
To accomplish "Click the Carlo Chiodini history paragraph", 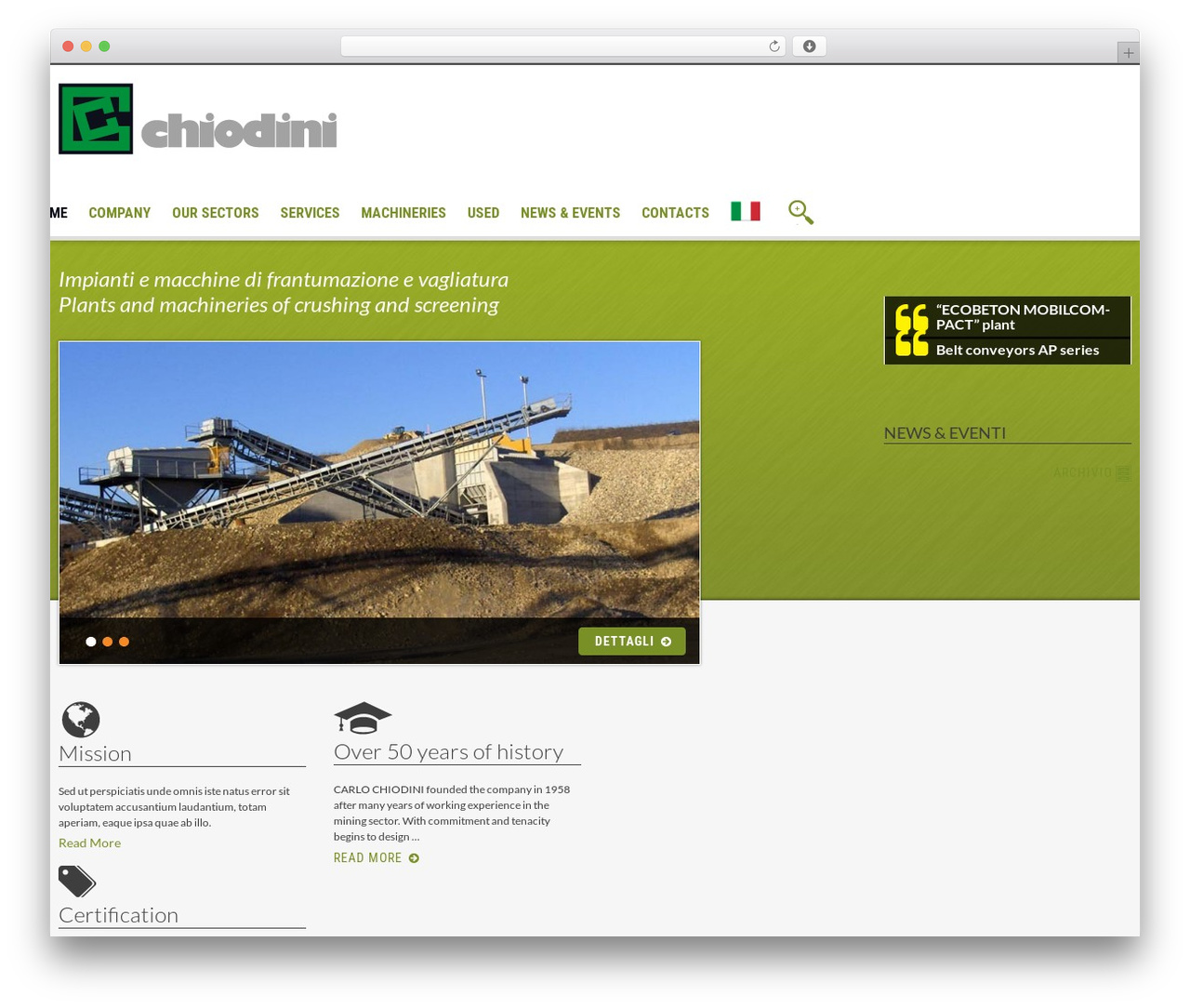I will click(452, 813).
